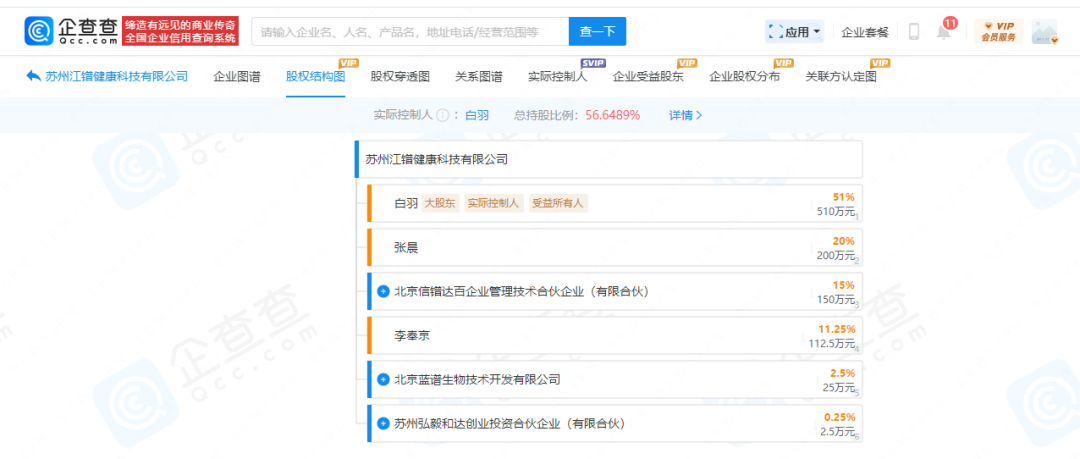Expand the 北京信镨达百企业管理技术合伙企业 plus icon
The height and width of the screenshot is (459, 1080).
[x=384, y=292]
